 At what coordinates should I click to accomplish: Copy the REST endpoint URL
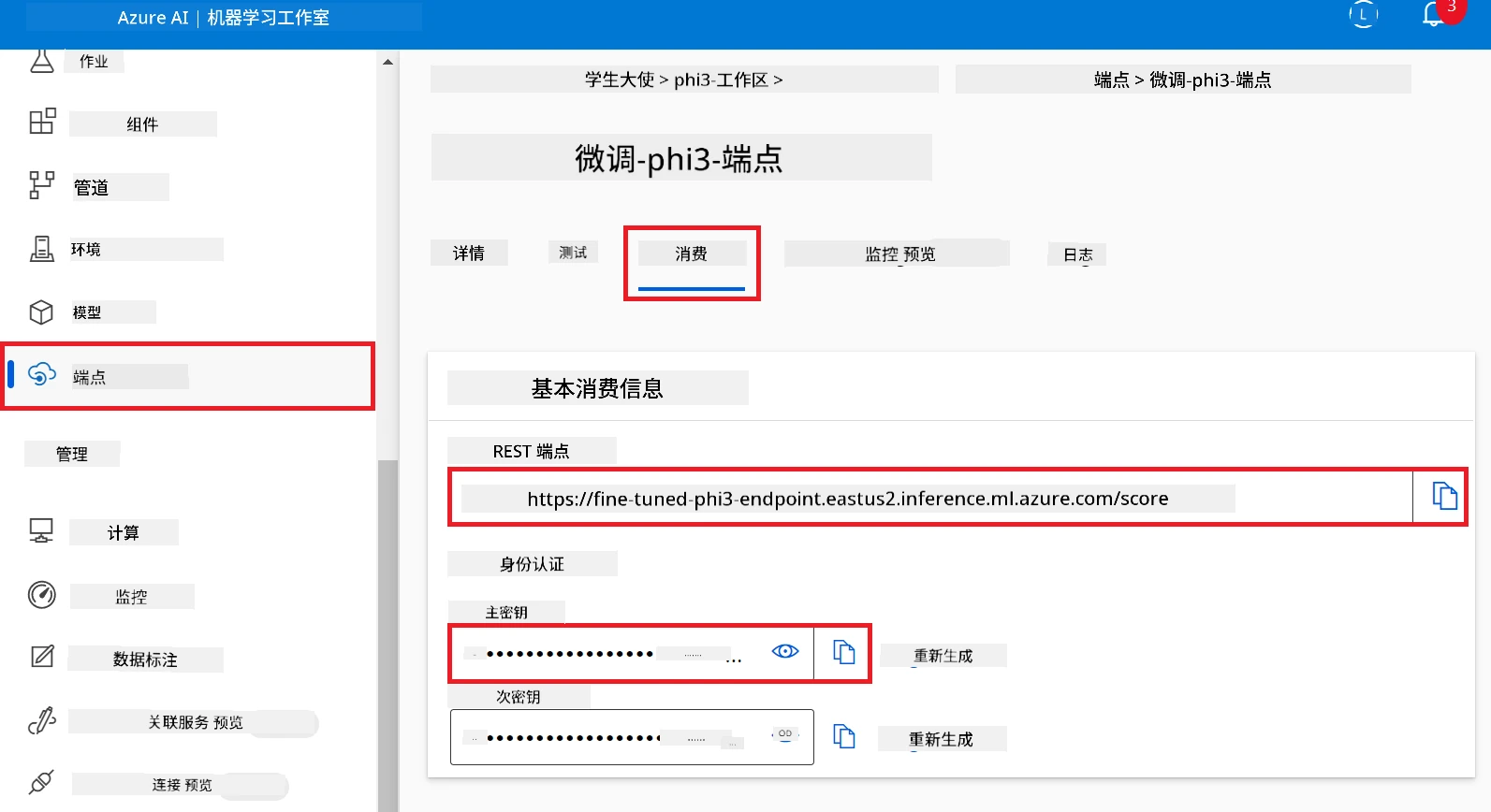pyautogui.click(x=1444, y=496)
